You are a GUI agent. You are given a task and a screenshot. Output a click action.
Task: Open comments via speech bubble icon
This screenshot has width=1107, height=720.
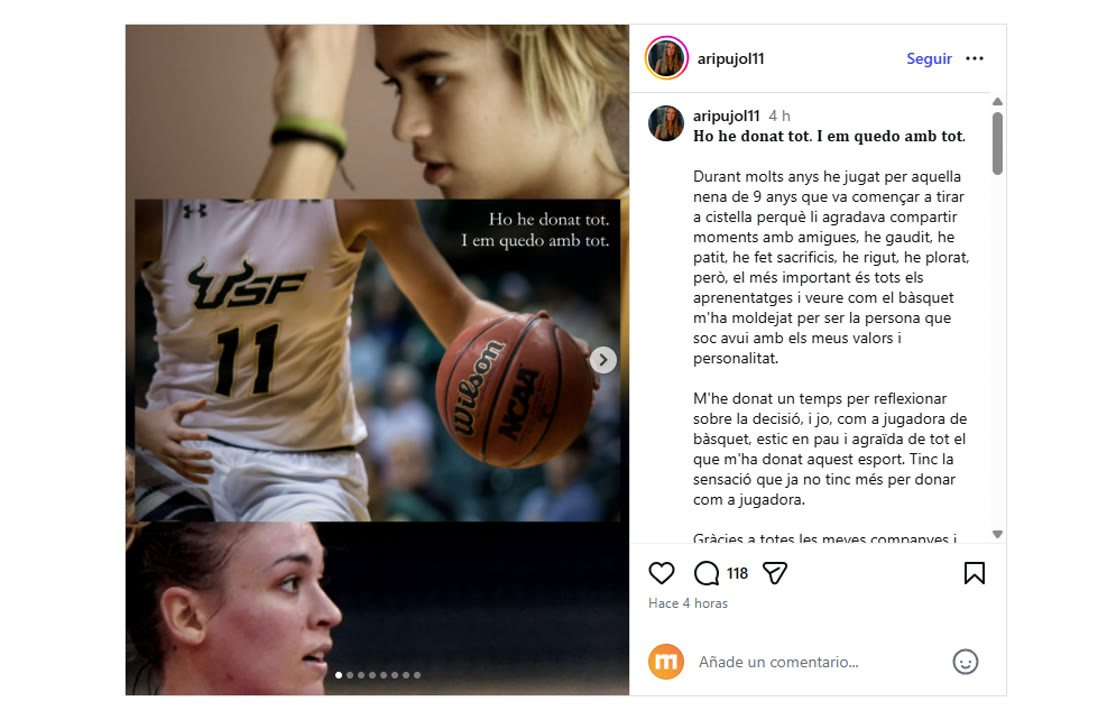click(x=706, y=573)
